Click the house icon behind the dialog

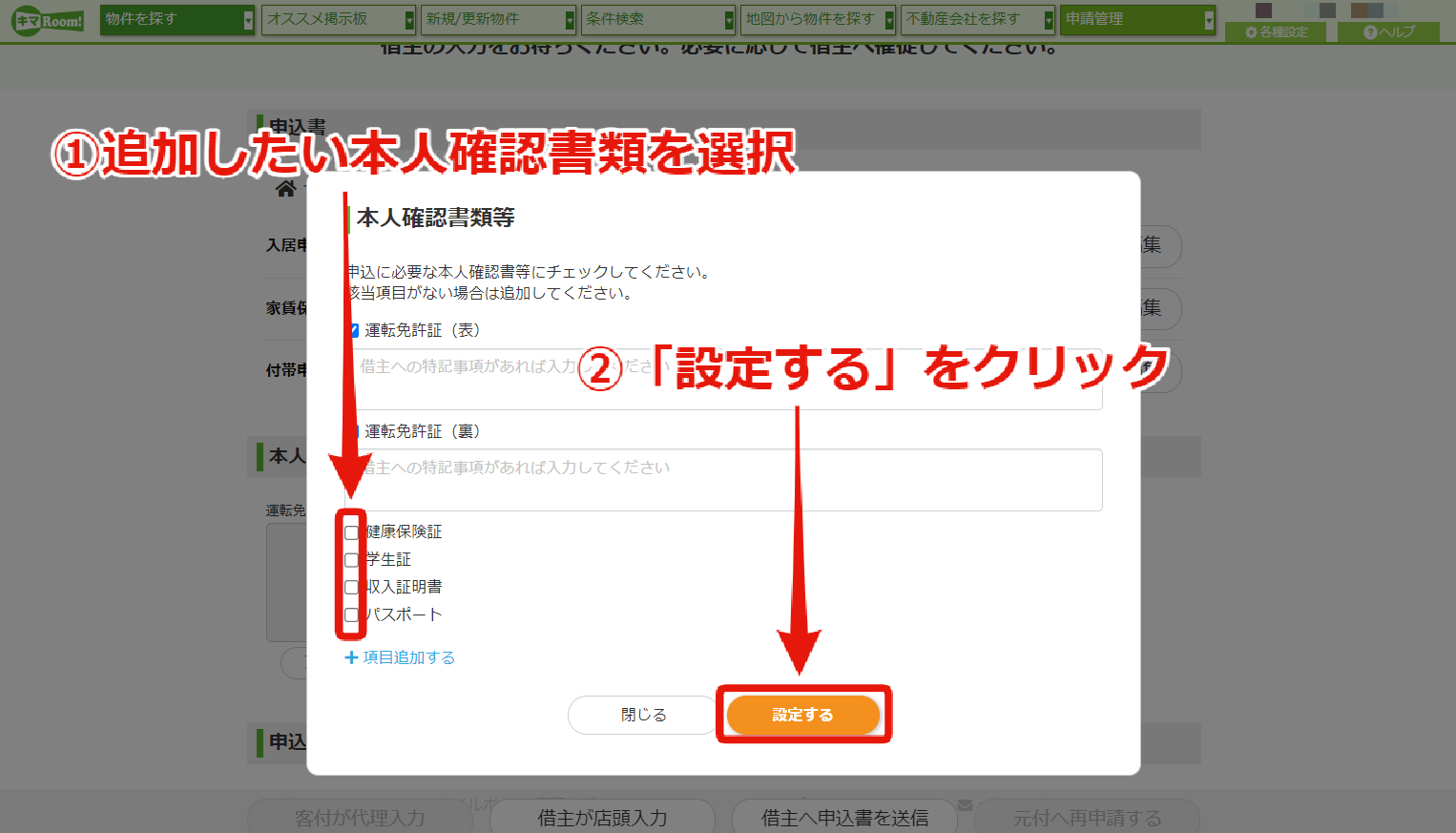(x=286, y=189)
